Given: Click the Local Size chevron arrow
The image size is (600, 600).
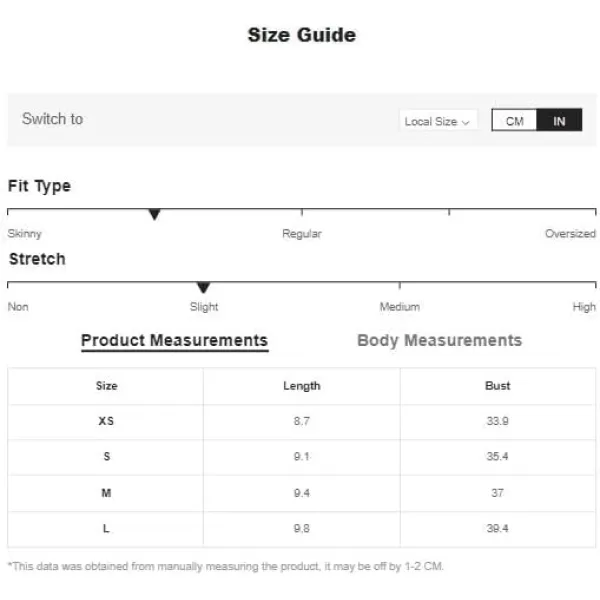Looking at the screenshot, I should 466,122.
